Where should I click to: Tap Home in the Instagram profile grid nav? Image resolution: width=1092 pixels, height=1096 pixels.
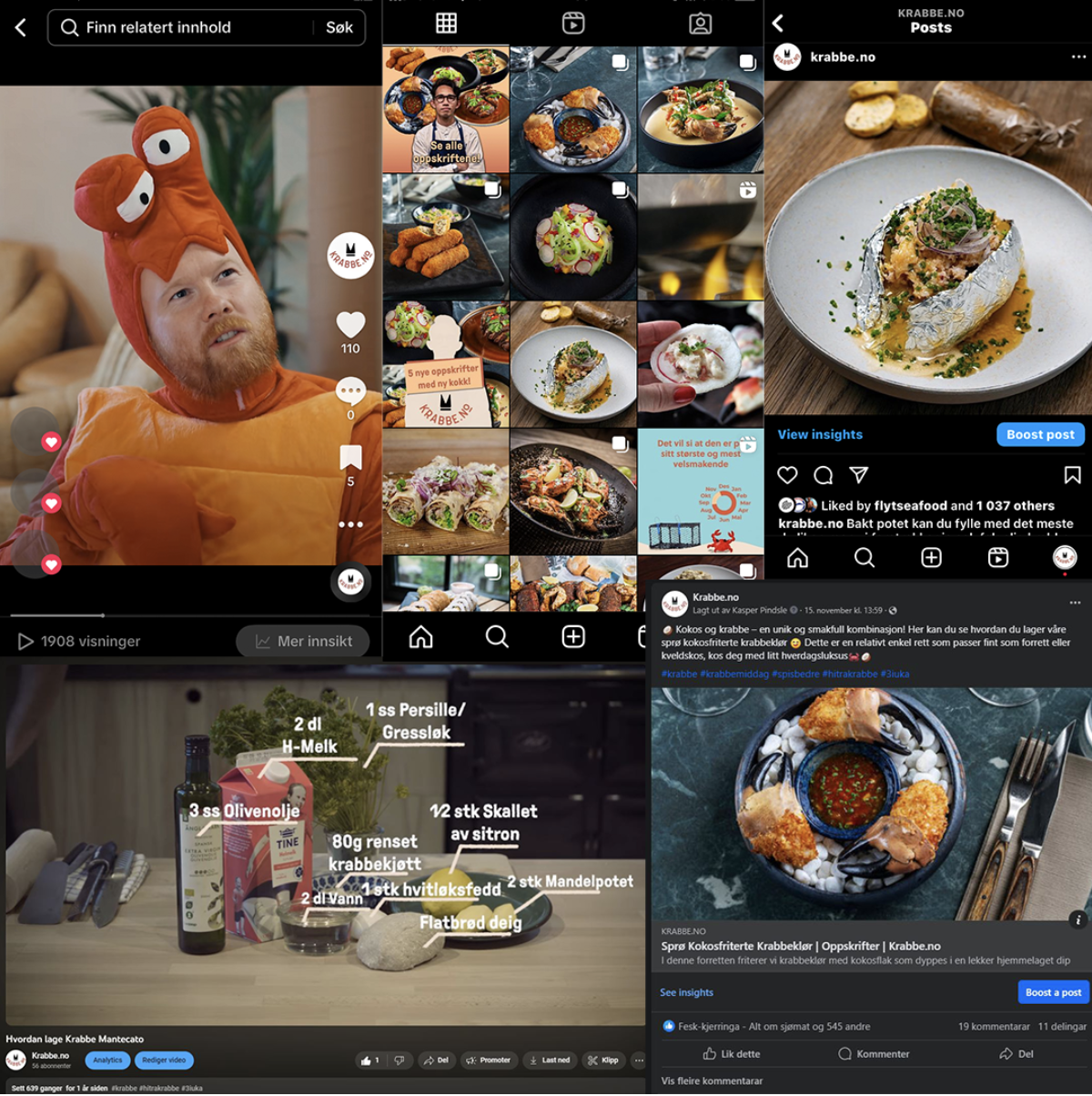420,636
